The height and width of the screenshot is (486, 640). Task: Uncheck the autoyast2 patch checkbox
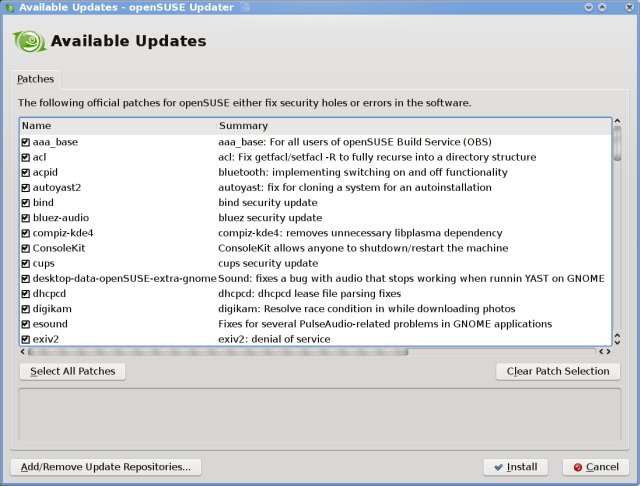pyautogui.click(x=26, y=187)
